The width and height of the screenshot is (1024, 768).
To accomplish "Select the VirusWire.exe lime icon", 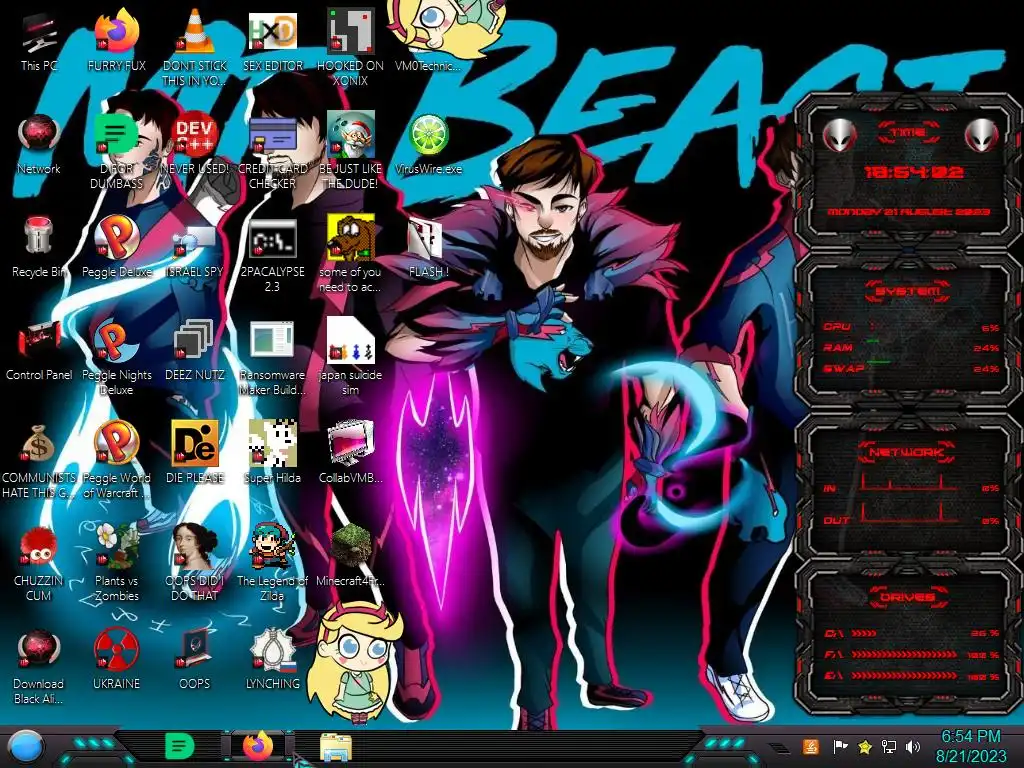I will (428, 135).
